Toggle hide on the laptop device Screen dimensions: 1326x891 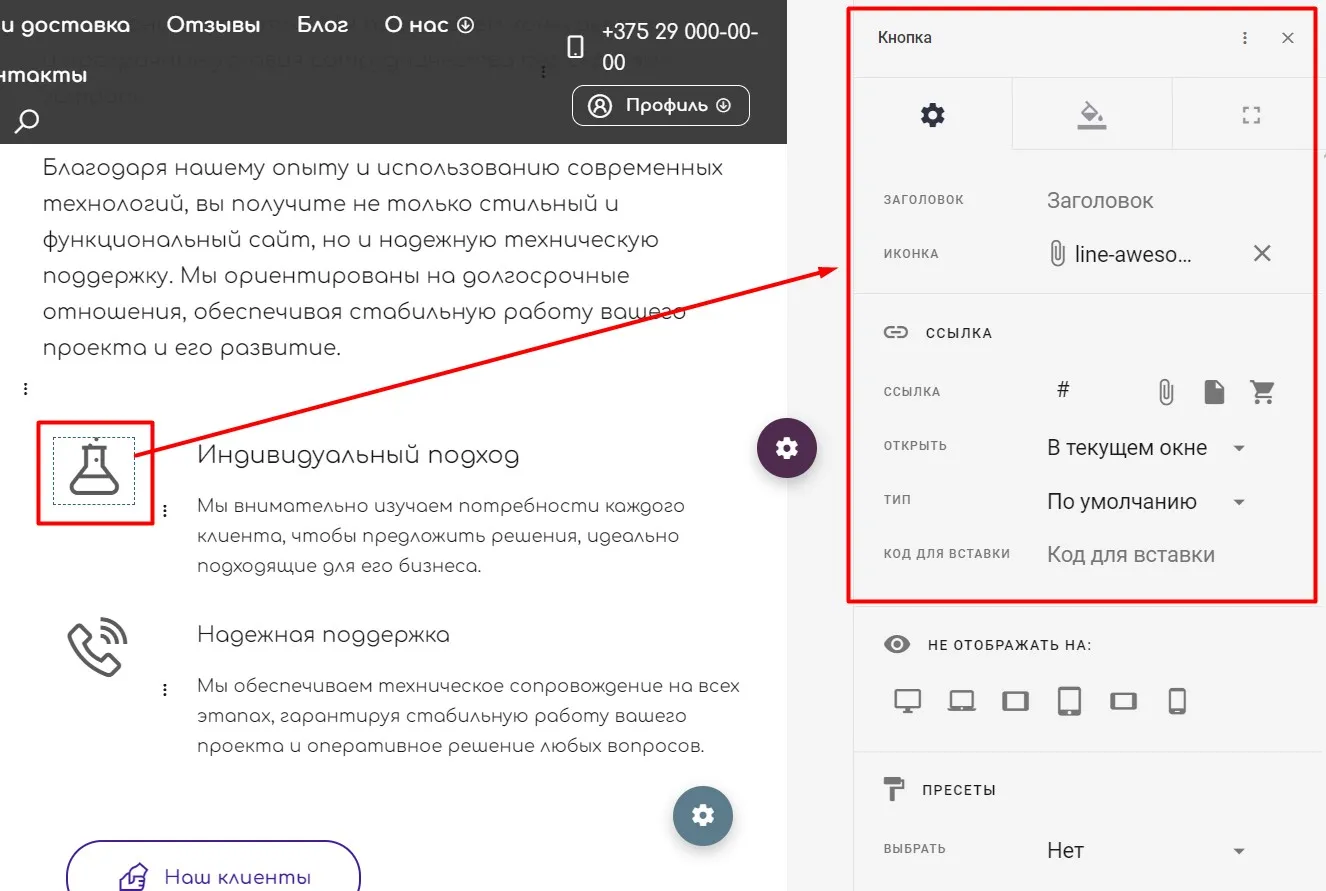(x=962, y=701)
